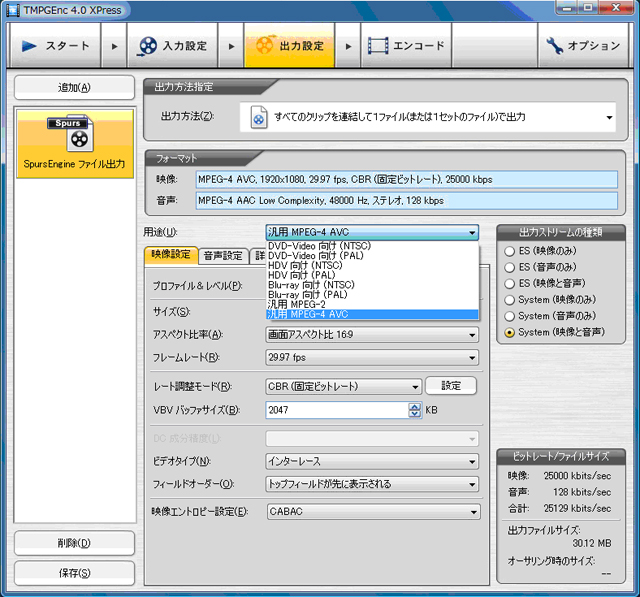Choose DVD-Video 向け (NTSC) option
This screenshot has width=640, height=597.
[372, 246]
